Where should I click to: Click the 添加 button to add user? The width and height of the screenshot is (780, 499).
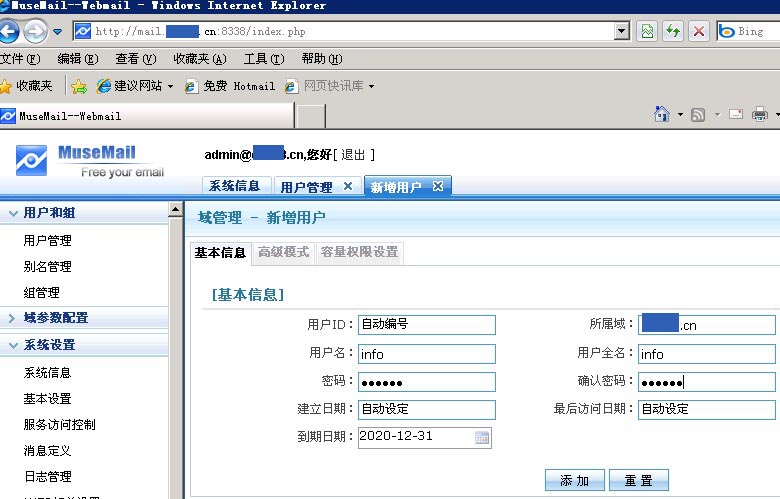574,481
